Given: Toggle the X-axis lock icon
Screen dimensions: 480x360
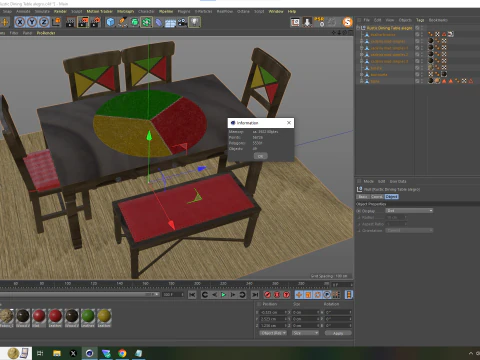Looking at the screenshot, I should click(x=20, y=22).
